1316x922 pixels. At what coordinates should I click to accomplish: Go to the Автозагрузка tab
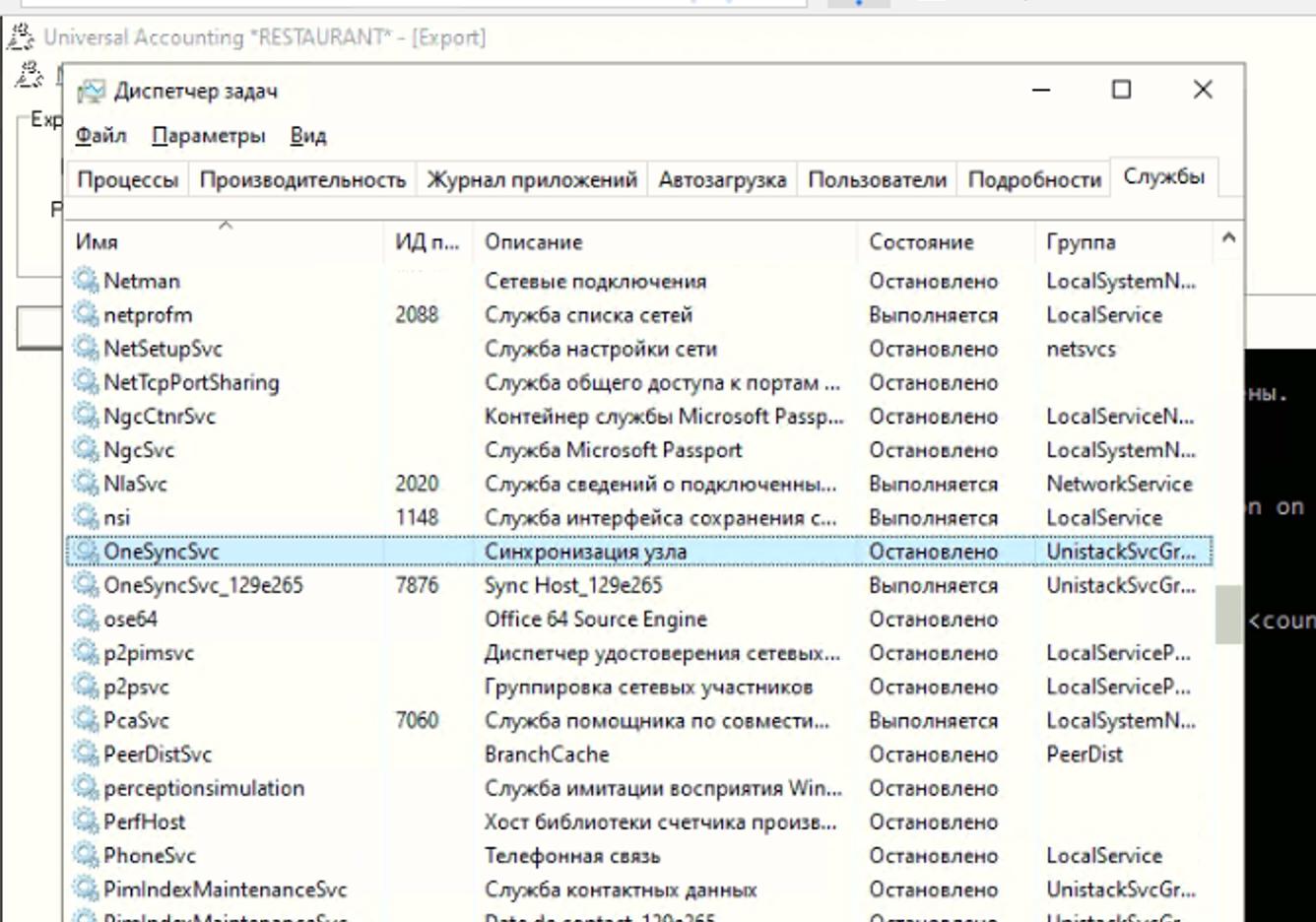click(x=722, y=179)
